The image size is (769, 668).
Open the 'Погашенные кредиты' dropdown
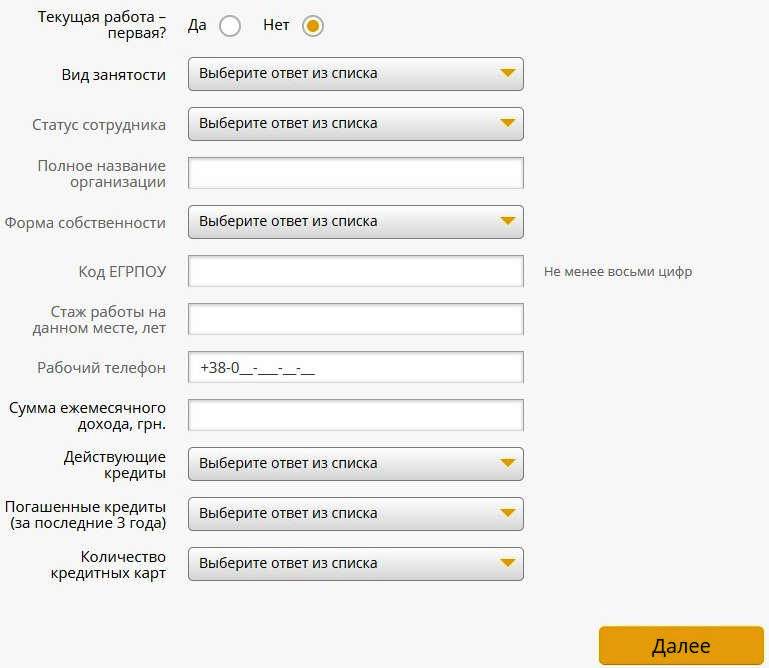[355, 514]
